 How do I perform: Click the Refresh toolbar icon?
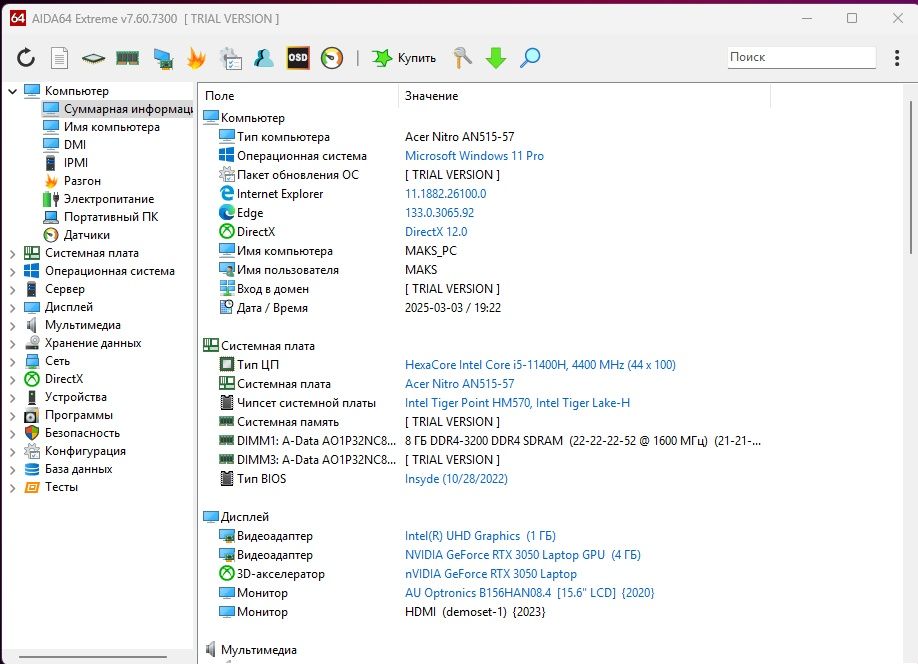(26, 57)
